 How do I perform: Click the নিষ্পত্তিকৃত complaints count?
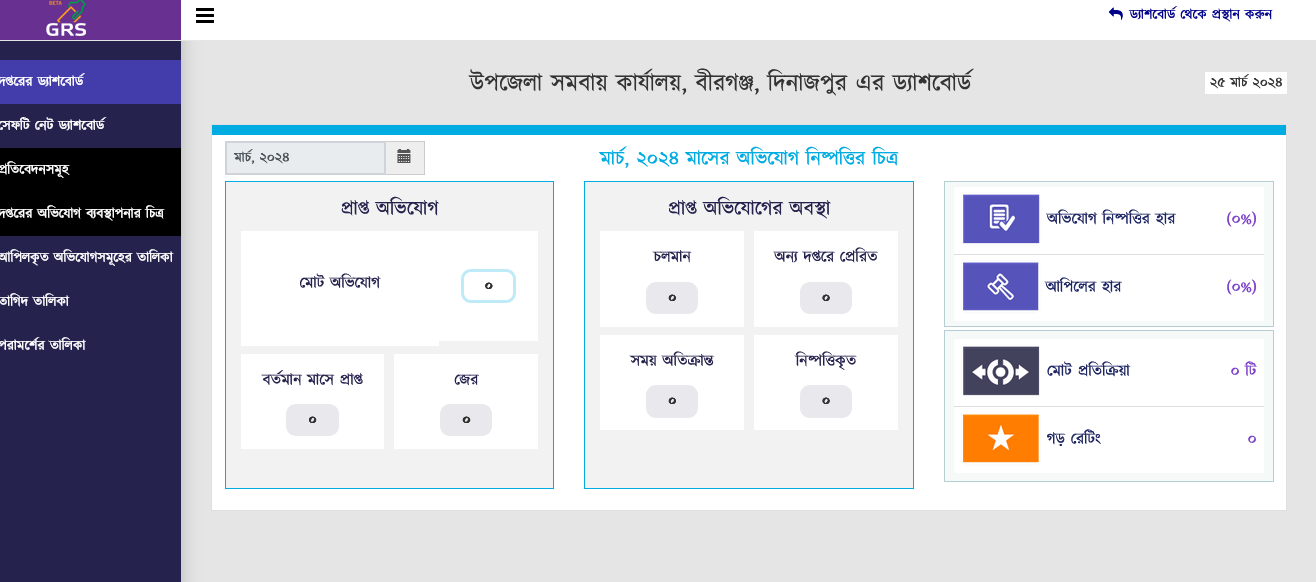[x=825, y=401]
